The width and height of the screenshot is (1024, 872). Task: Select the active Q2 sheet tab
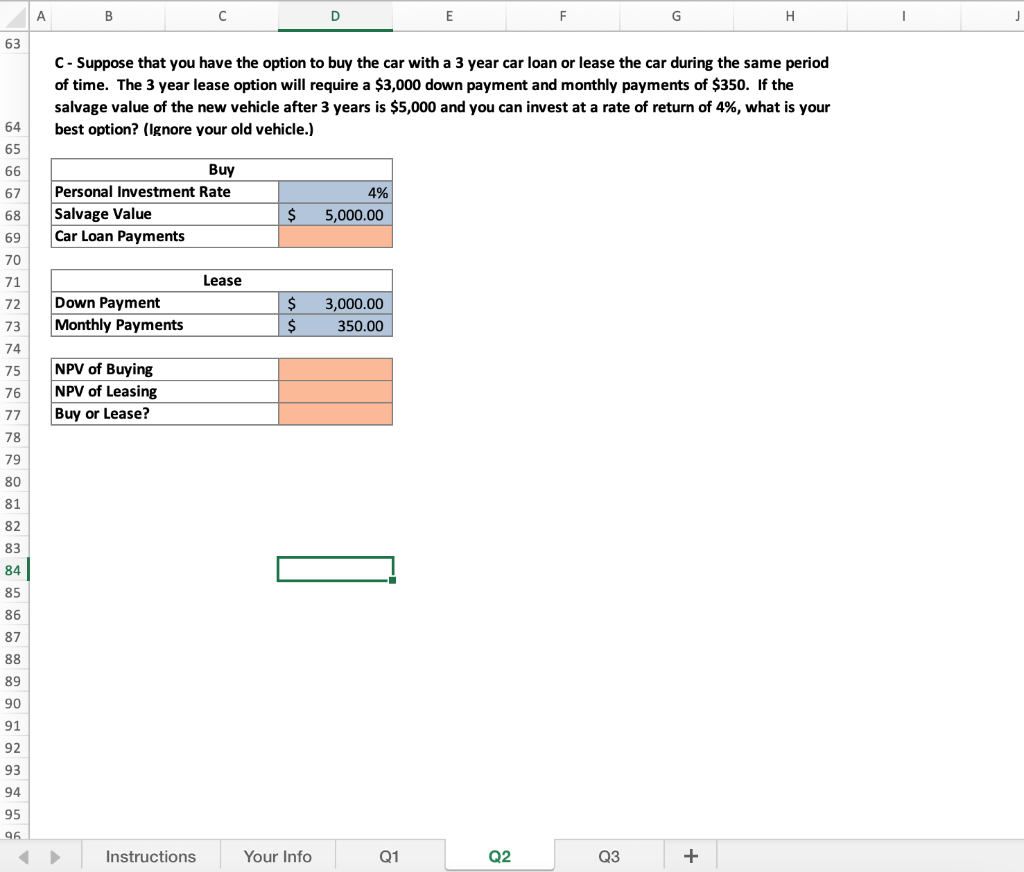point(499,855)
